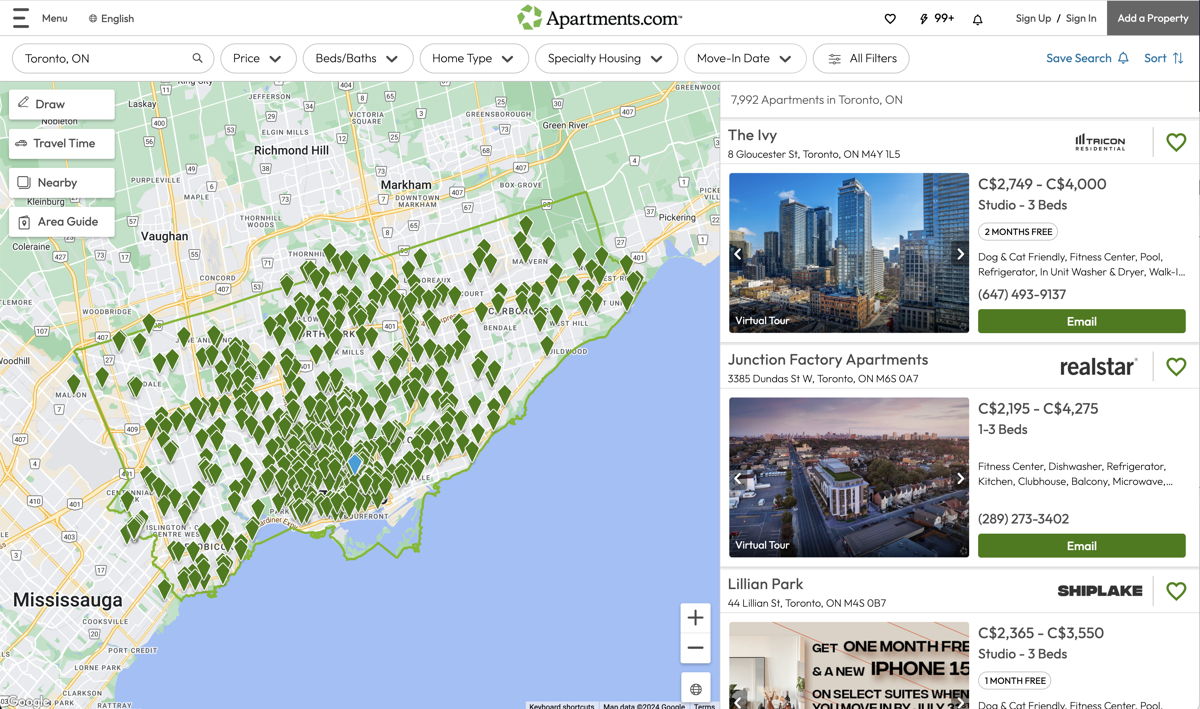Open Junction Factory aerial photo
The height and width of the screenshot is (709, 1200).
click(x=849, y=477)
